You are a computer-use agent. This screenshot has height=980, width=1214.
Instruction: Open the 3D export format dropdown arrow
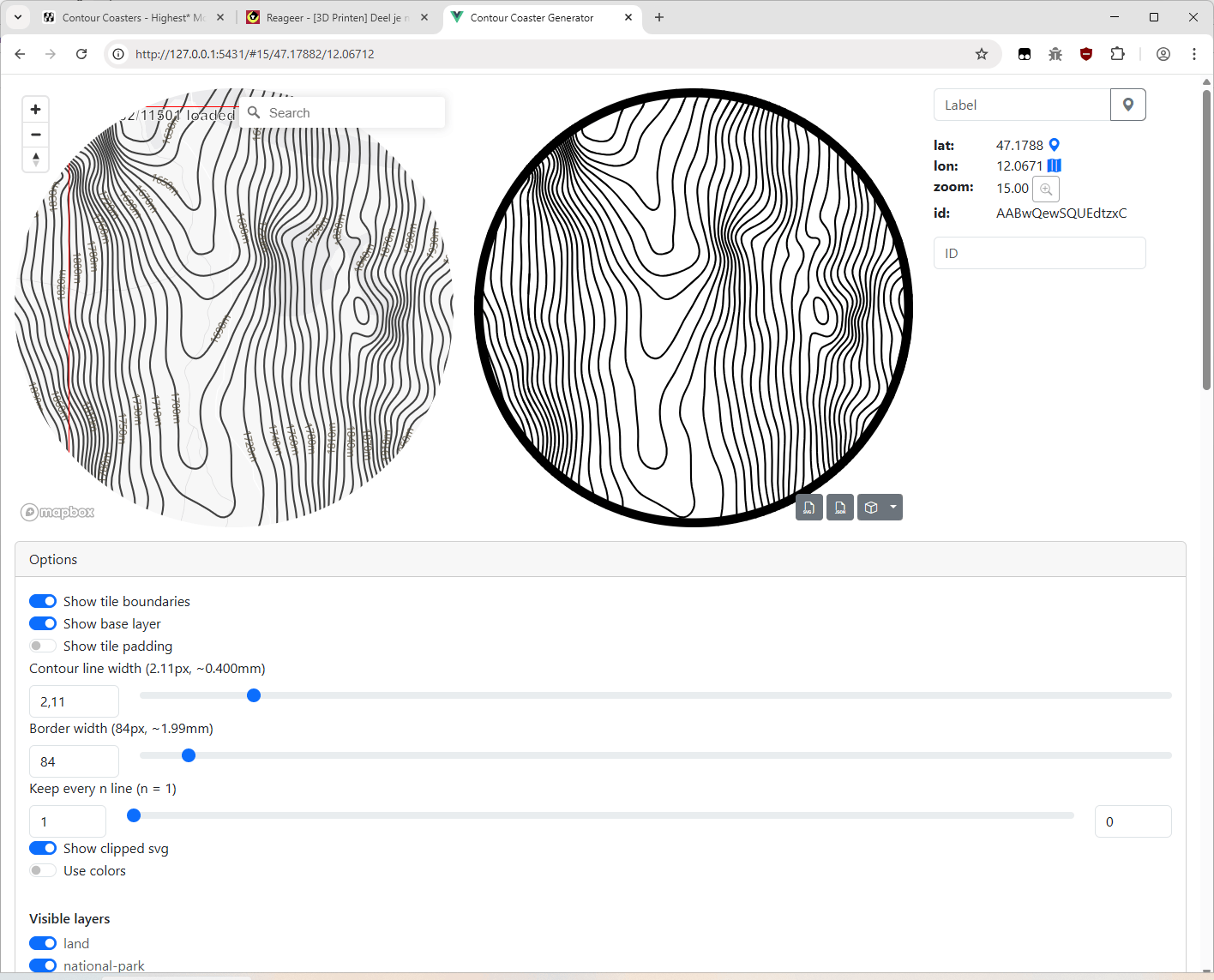point(893,507)
